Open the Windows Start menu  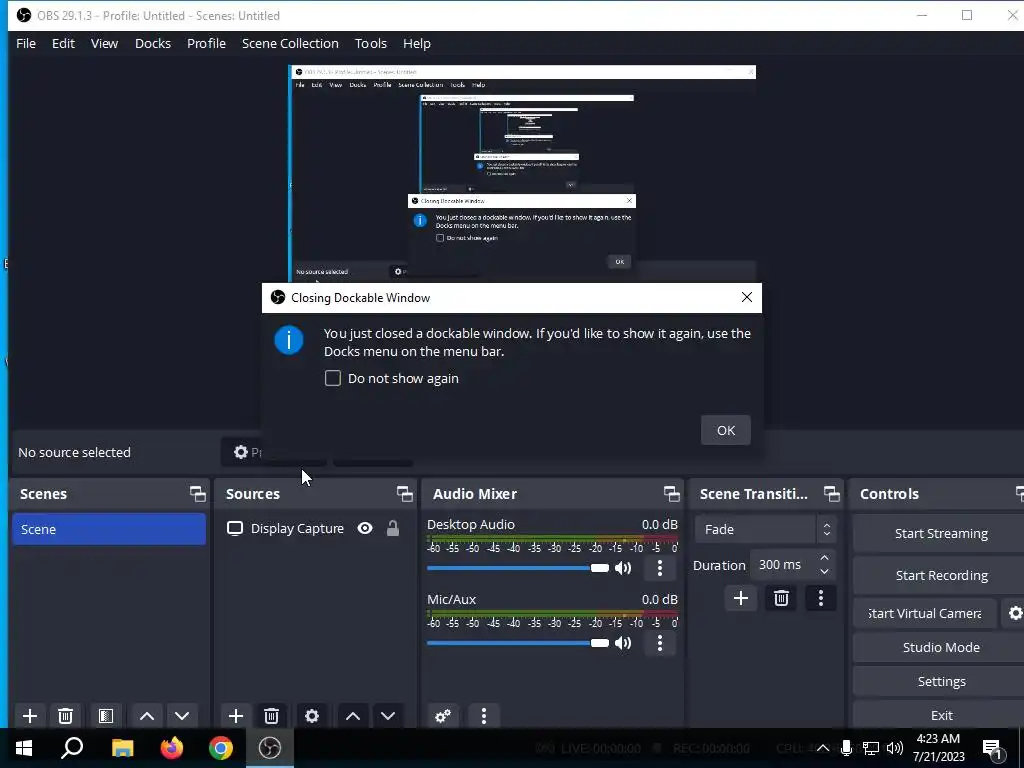point(24,748)
